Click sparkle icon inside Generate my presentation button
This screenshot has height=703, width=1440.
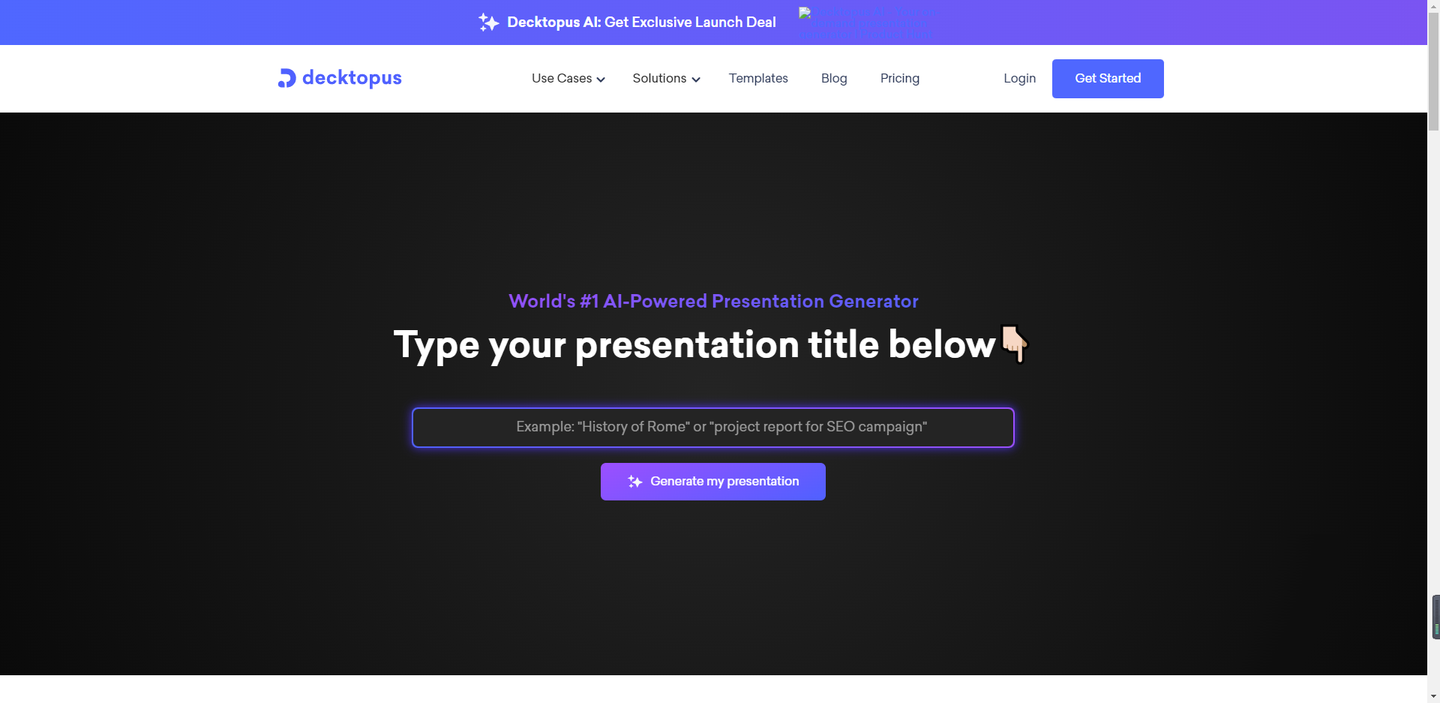[635, 482]
